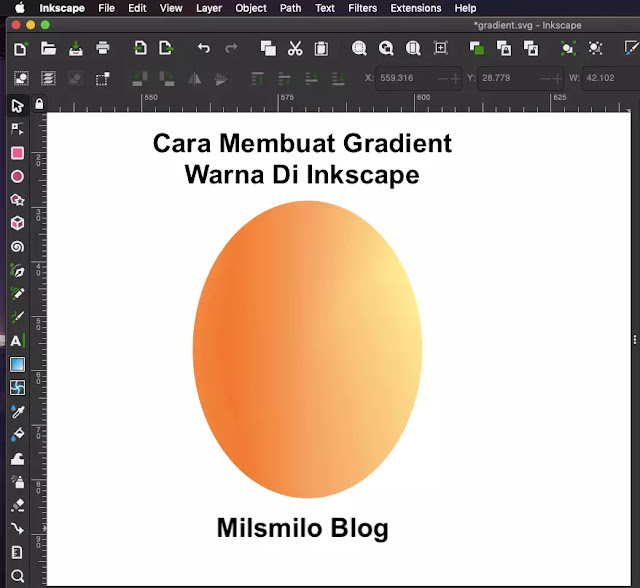Zoom to fit selection
The height and width of the screenshot is (588, 640).
coord(359,49)
